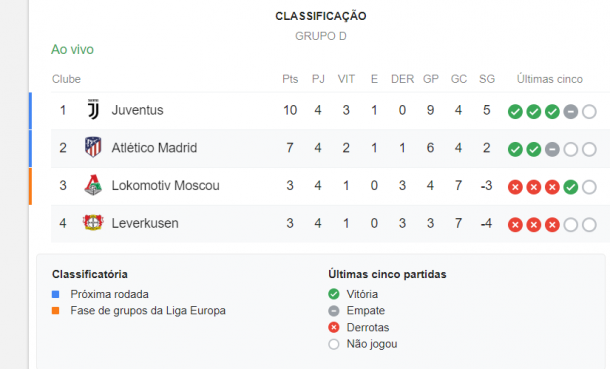Image resolution: width=610 pixels, height=369 pixels.
Task: Click the Atlético Madrid crest icon
Action: click(x=93, y=147)
